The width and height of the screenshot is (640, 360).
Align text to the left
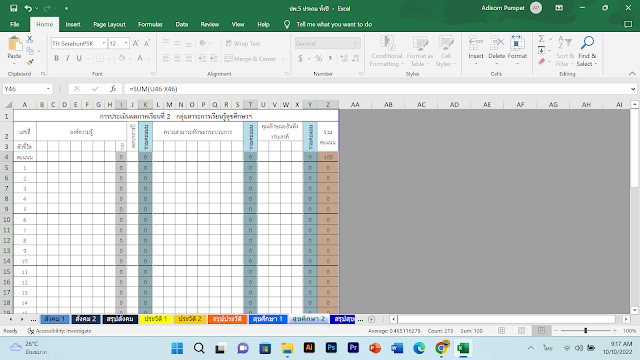pos(166,59)
